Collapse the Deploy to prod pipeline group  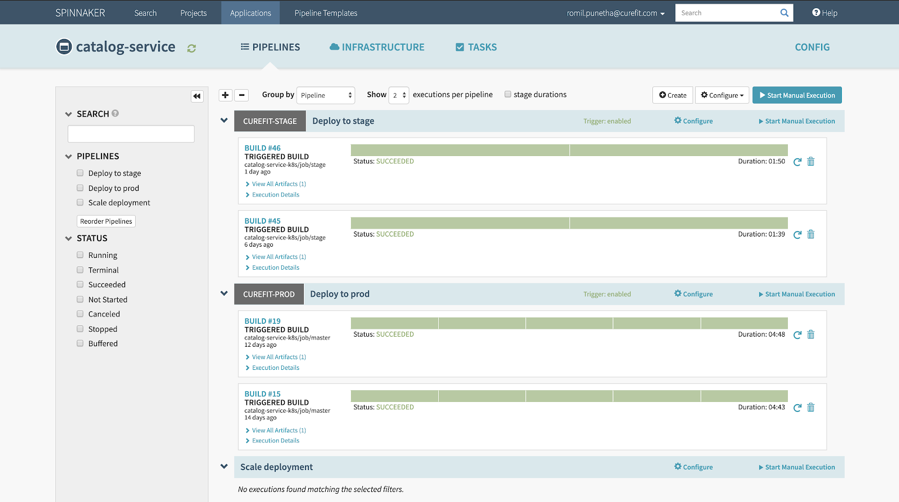(224, 293)
